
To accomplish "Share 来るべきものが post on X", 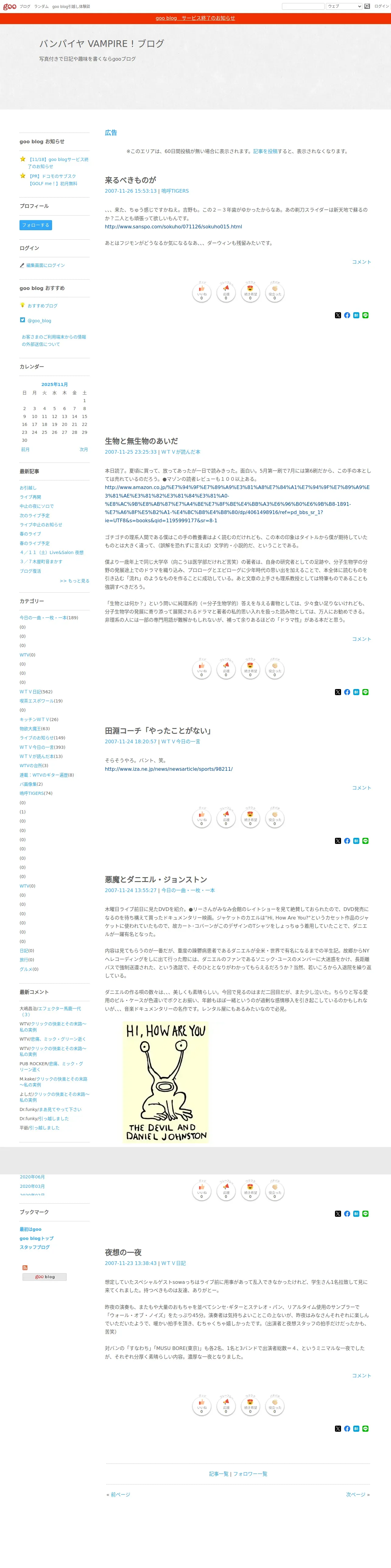I will [x=338, y=315].
